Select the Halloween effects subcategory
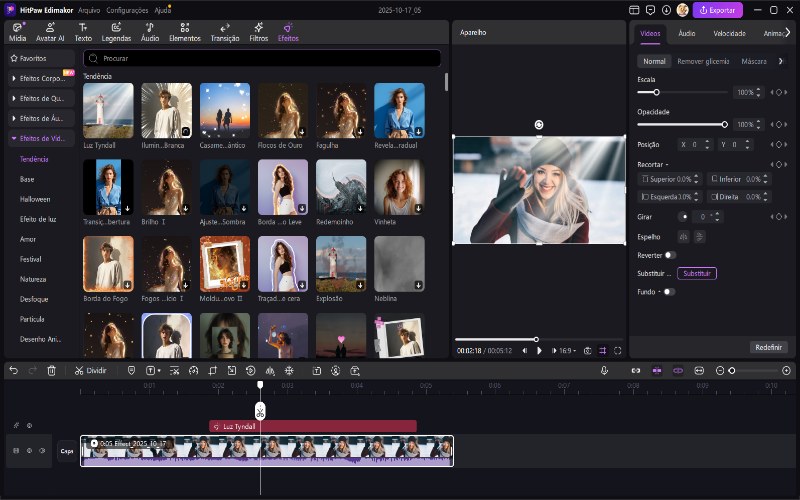The image size is (800, 500). (35, 199)
